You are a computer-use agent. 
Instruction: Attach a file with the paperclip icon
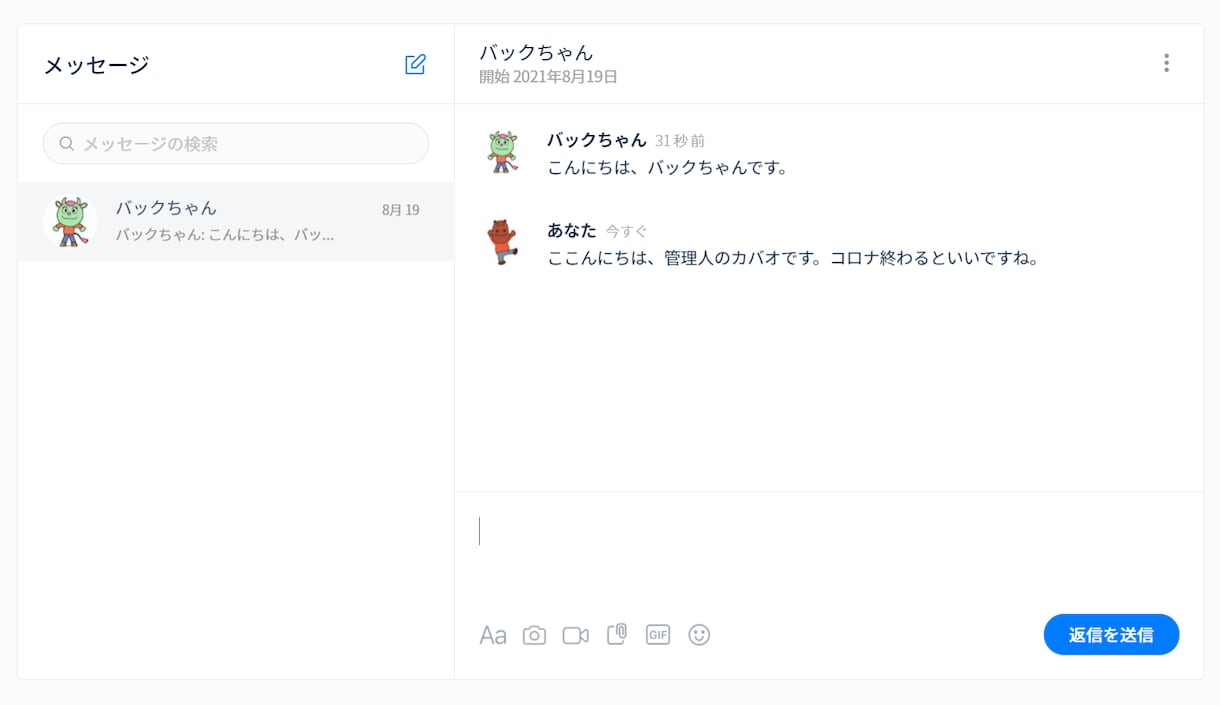(x=617, y=634)
